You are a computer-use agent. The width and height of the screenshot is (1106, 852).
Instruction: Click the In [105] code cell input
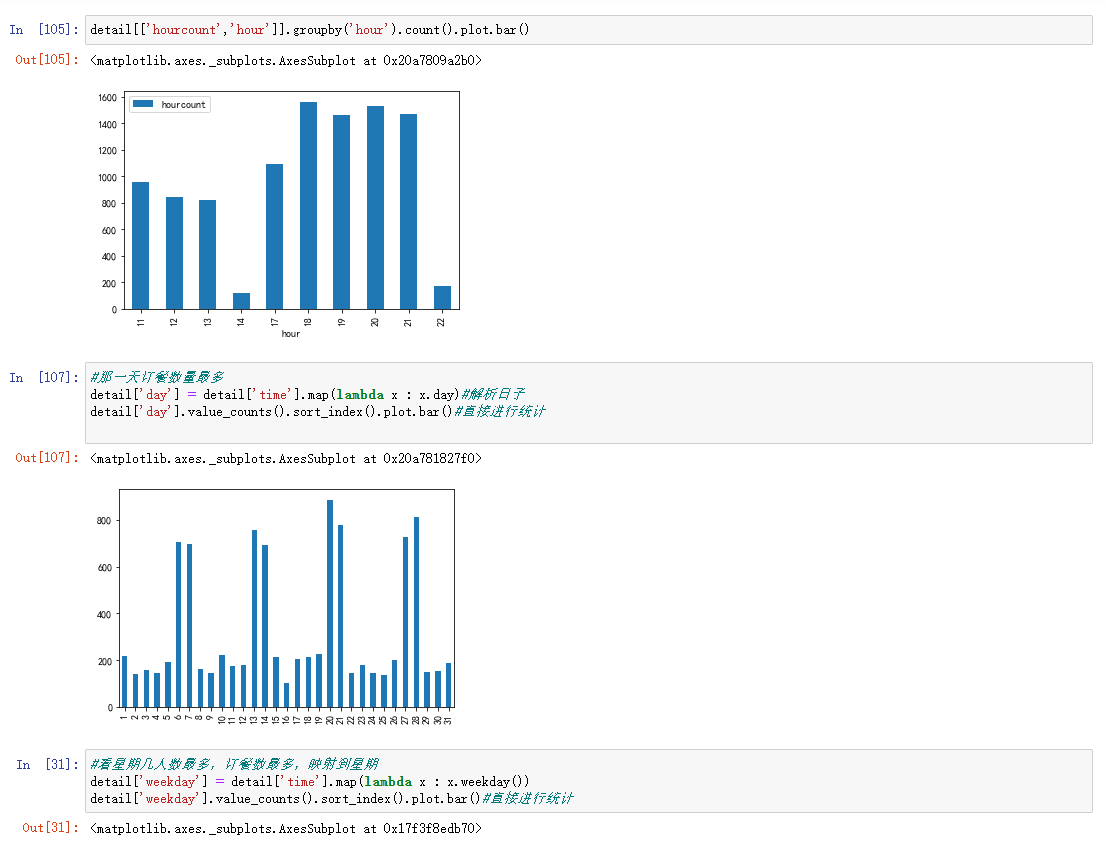coord(588,30)
